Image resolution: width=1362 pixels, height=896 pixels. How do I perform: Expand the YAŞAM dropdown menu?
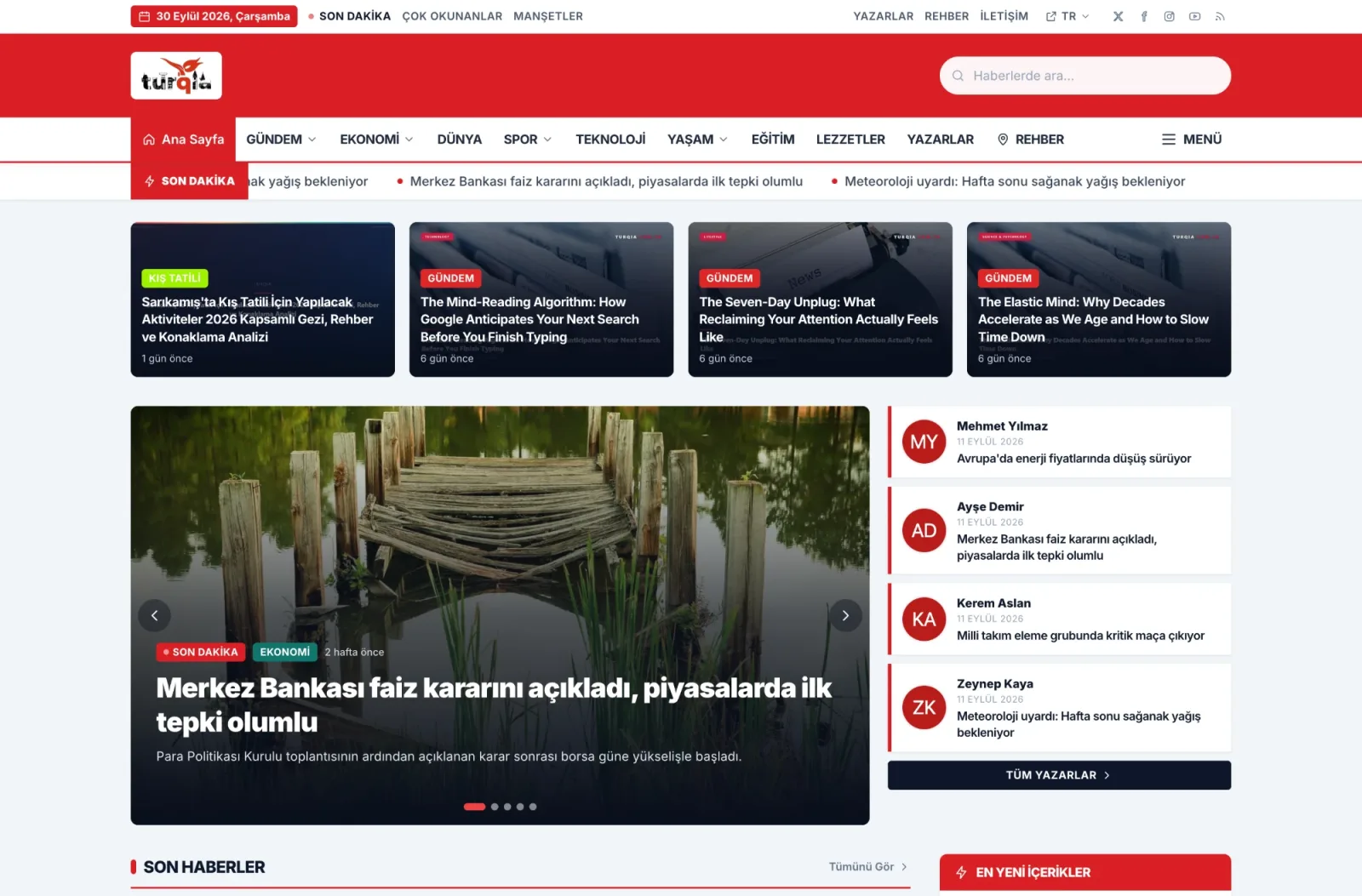coord(698,140)
